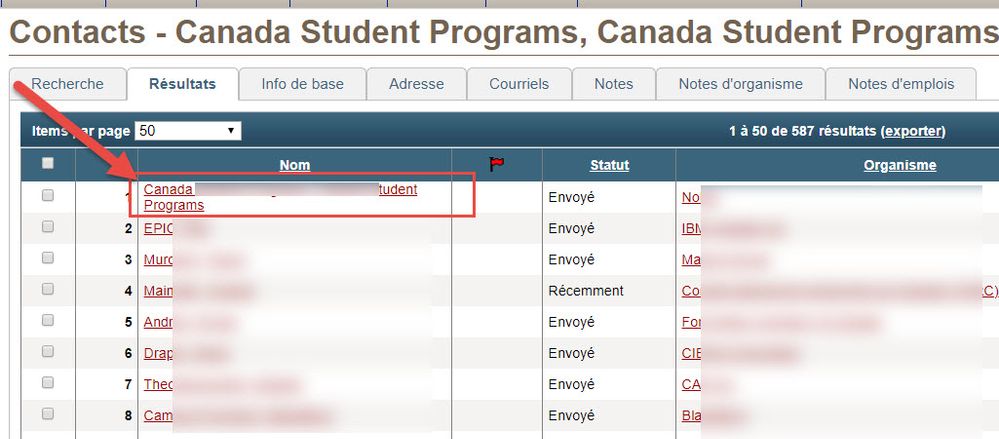
Task: Sort by the red flag column
Action: (x=496, y=165)
